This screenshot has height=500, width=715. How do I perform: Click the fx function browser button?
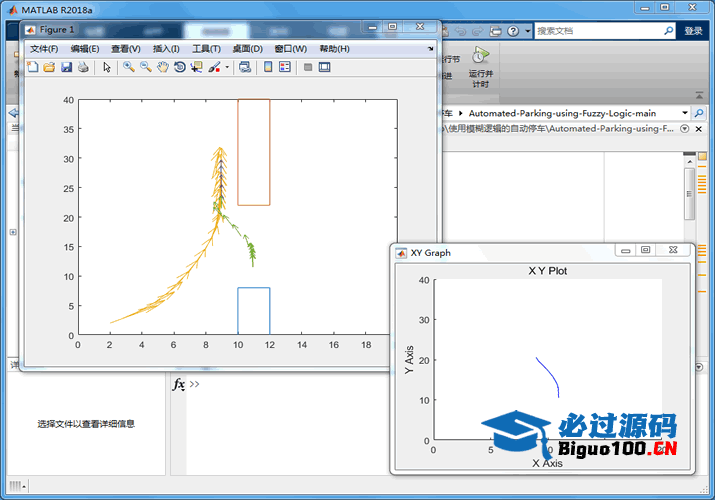[179, 384]
